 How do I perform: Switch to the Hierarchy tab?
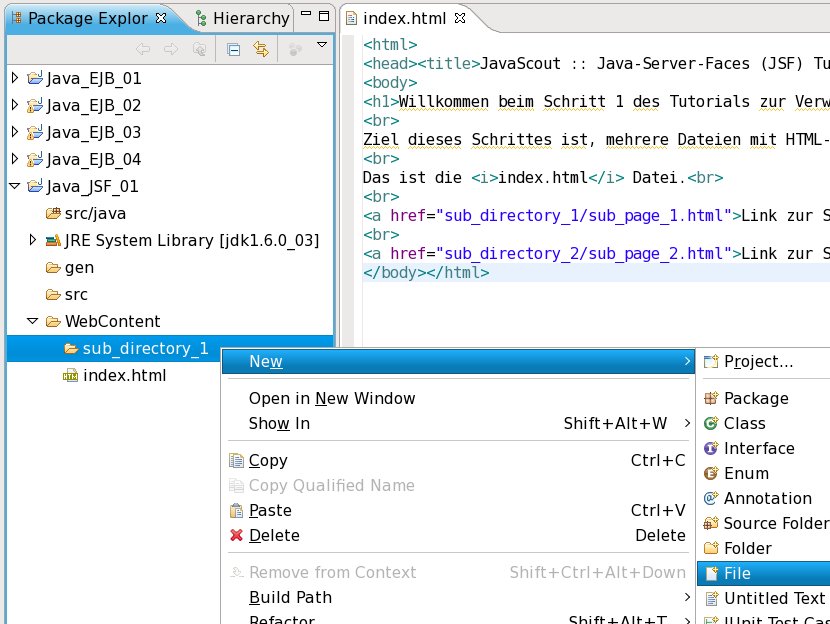(x=243, y=18)
